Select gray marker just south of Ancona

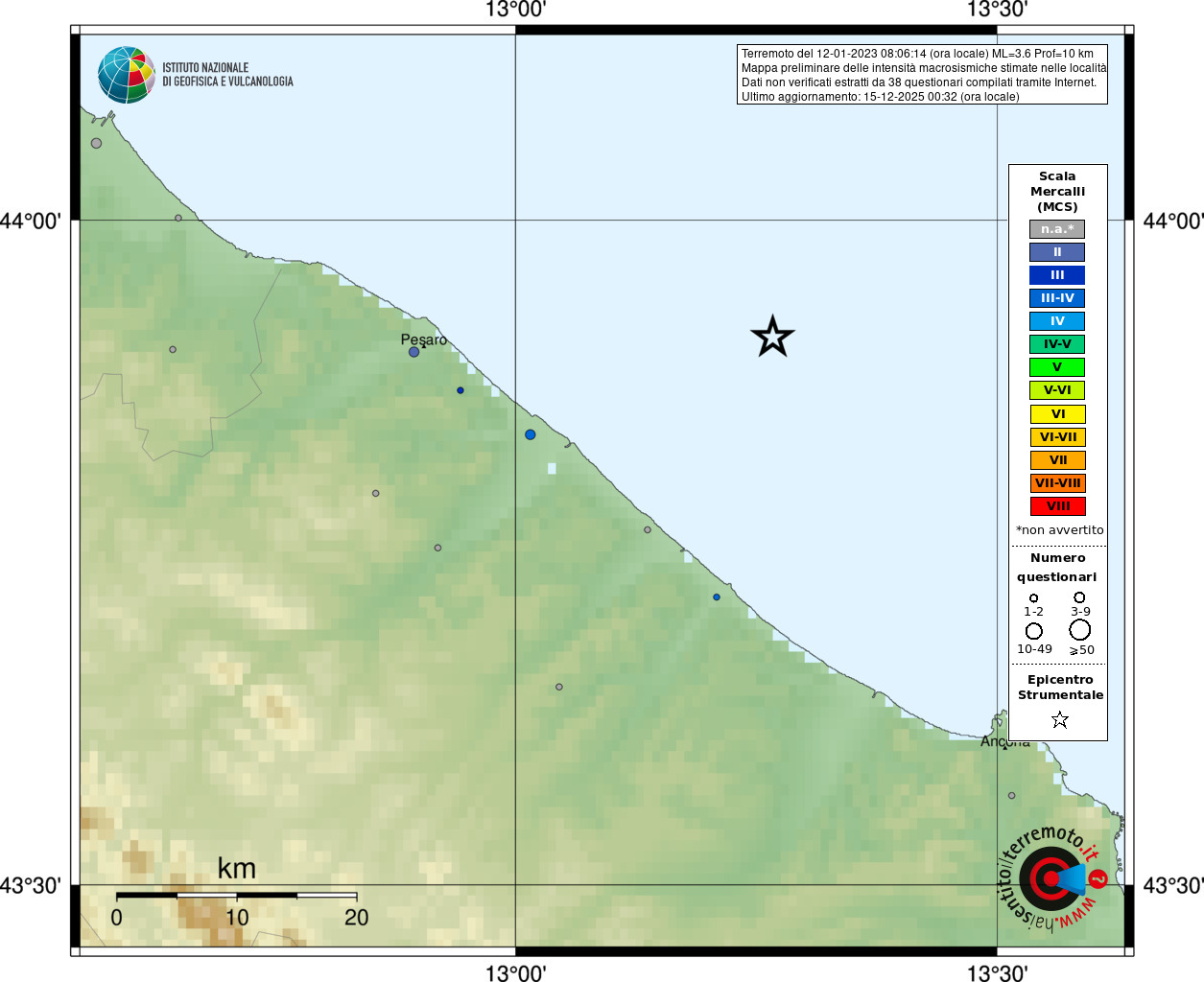1011,795
